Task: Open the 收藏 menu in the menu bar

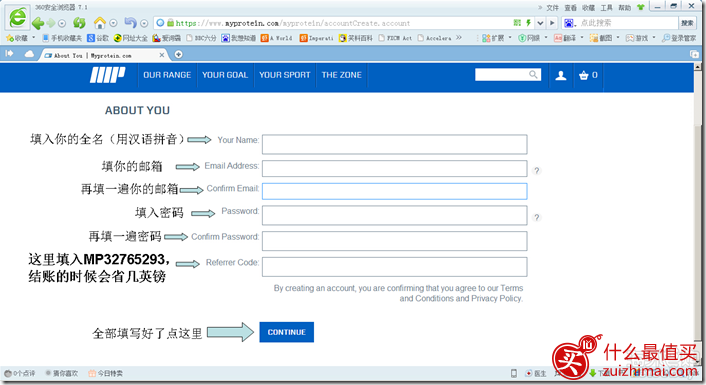Action: tap(588, 8)
